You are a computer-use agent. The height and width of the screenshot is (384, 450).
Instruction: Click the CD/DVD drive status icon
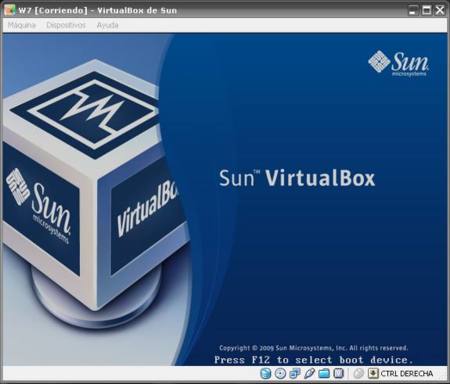pyautogui.click(x=280, y=373)
